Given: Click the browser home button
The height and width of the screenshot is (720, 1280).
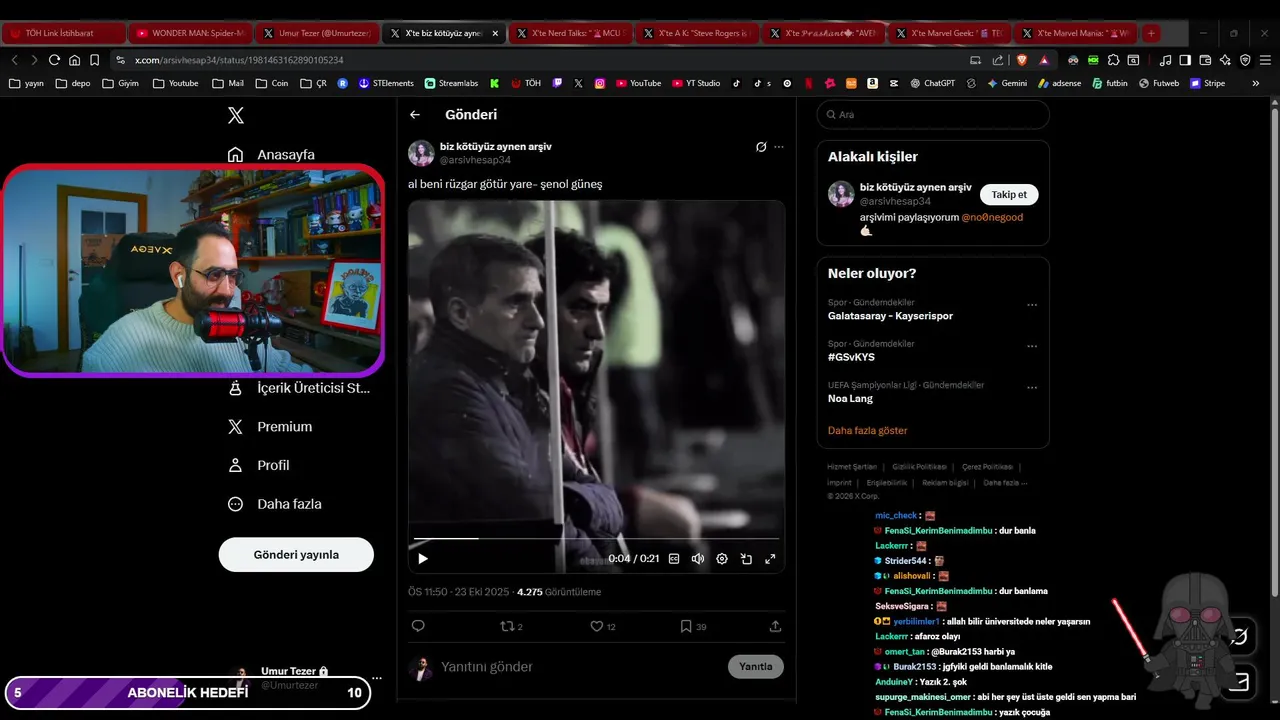Looking at the screenshot, I should click(74, 60).
